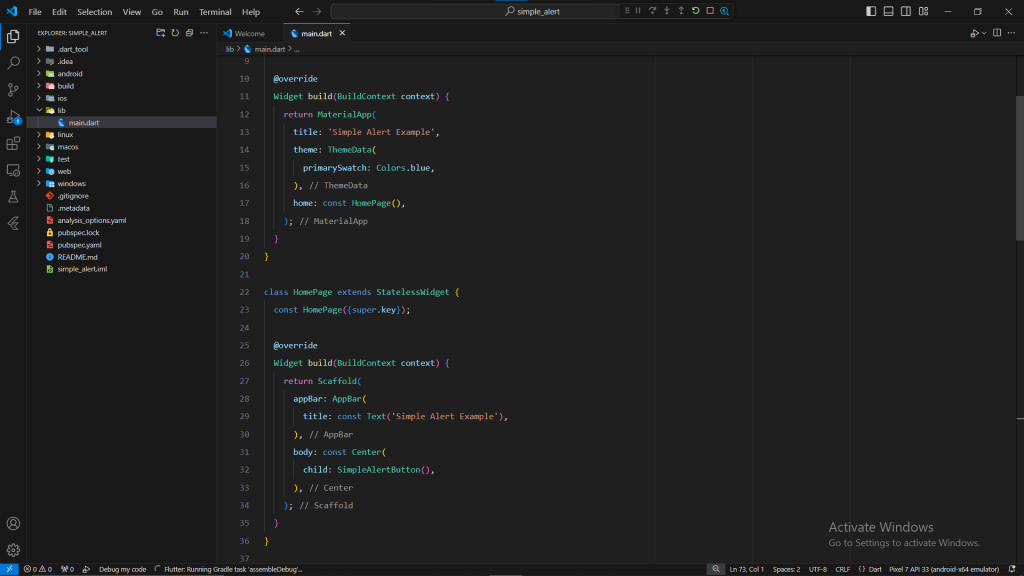Expand the android folder
Image resolution: width=1024 pixels, height=576 pixels.
click(70, 73)
